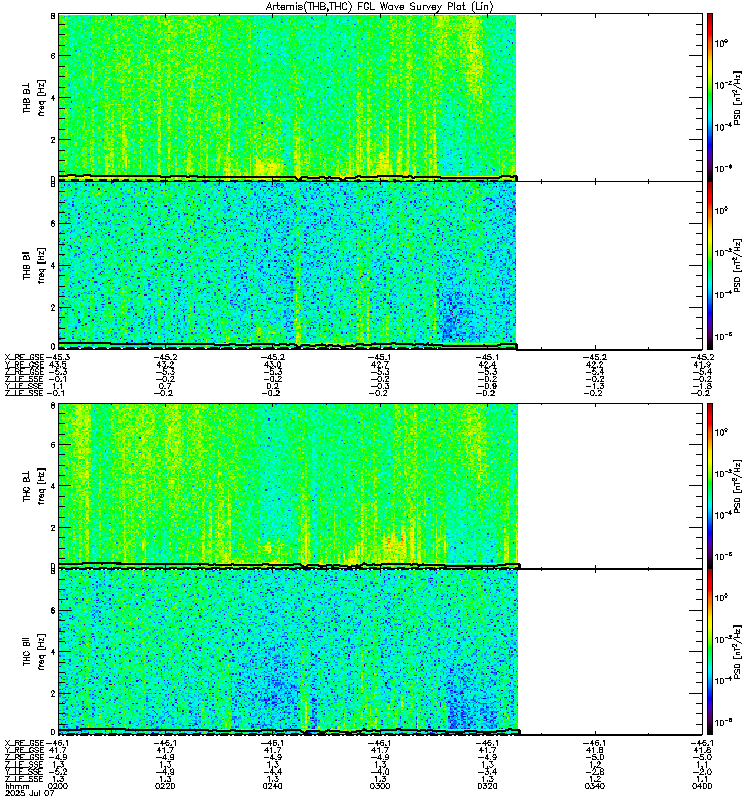This screenshot has height=800, width=750.
Task: Click the '10⁻⁴' tick on the THC B∥ colorbar
Action: (722, 680)
